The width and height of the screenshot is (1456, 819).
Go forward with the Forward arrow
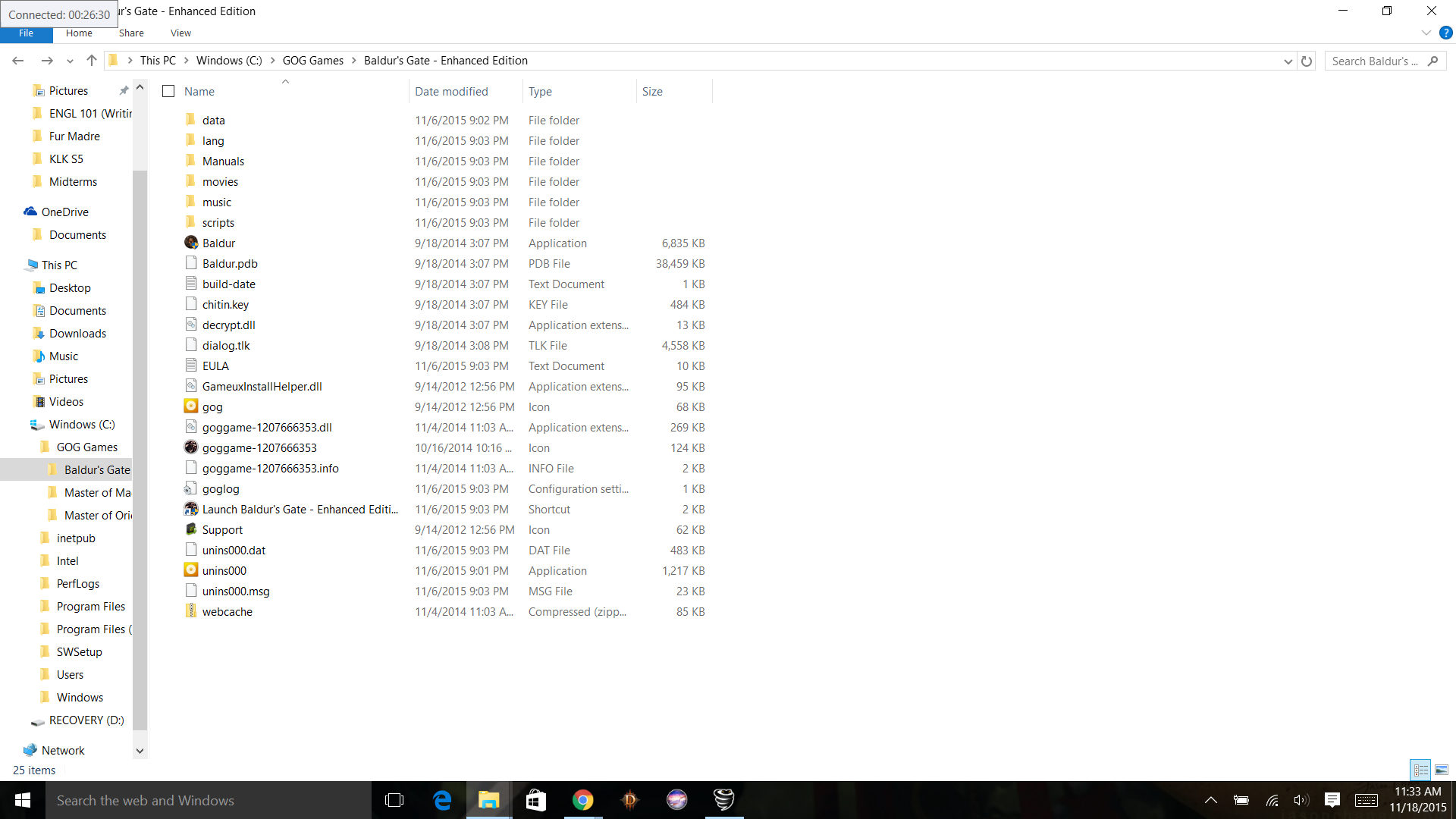point(47,61)
